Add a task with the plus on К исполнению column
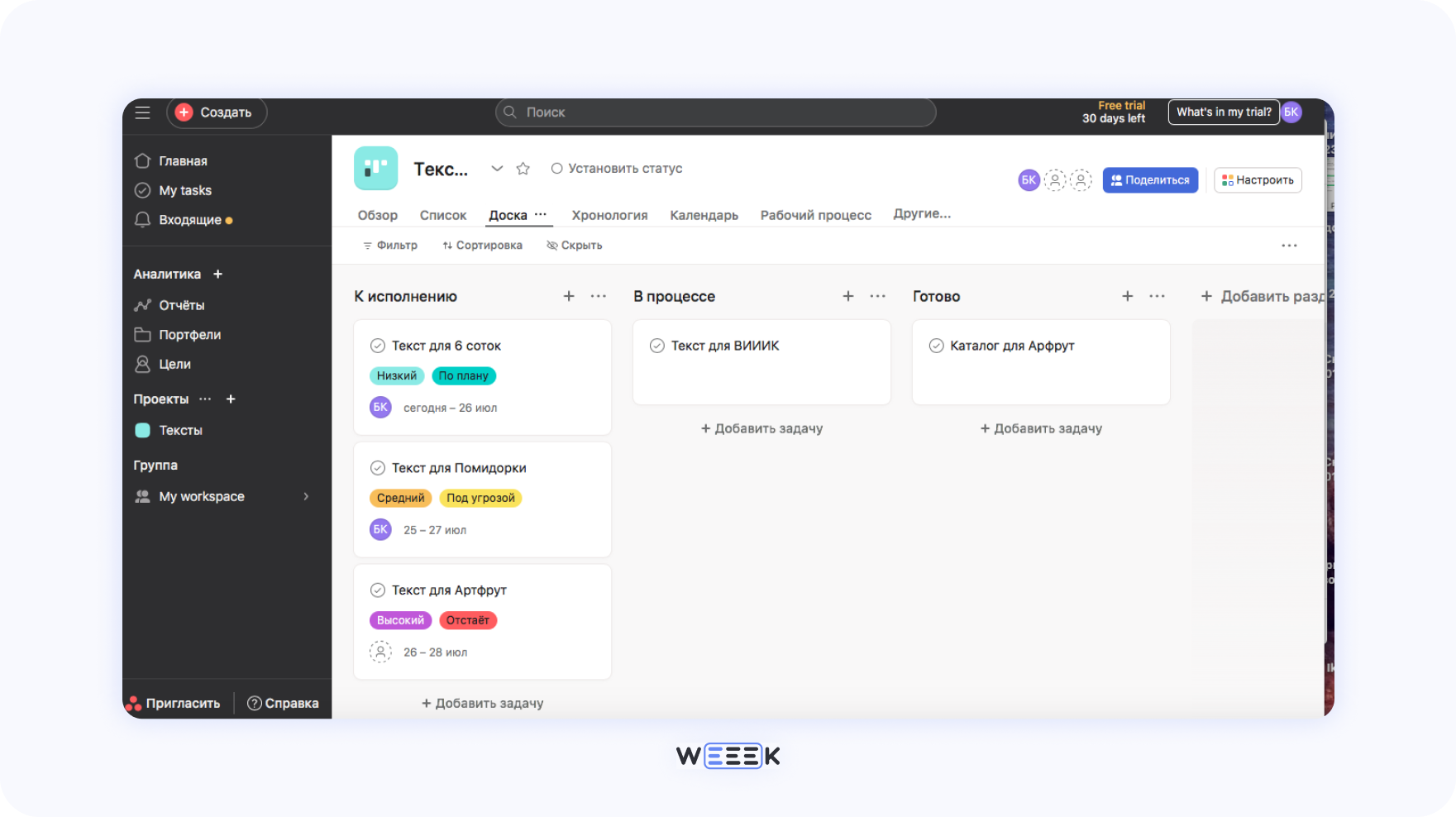 [x=569, y=295]
